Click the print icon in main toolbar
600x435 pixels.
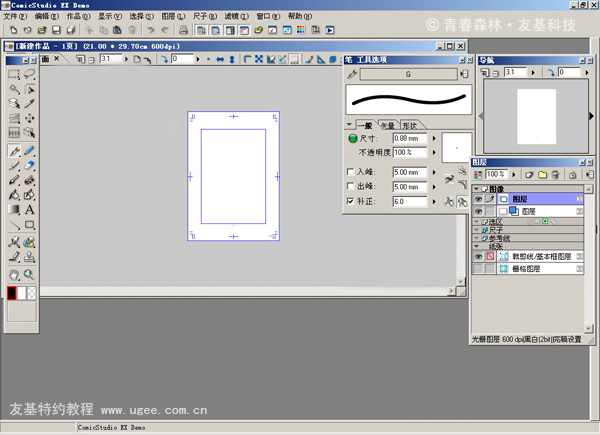(x=183, y=31)
